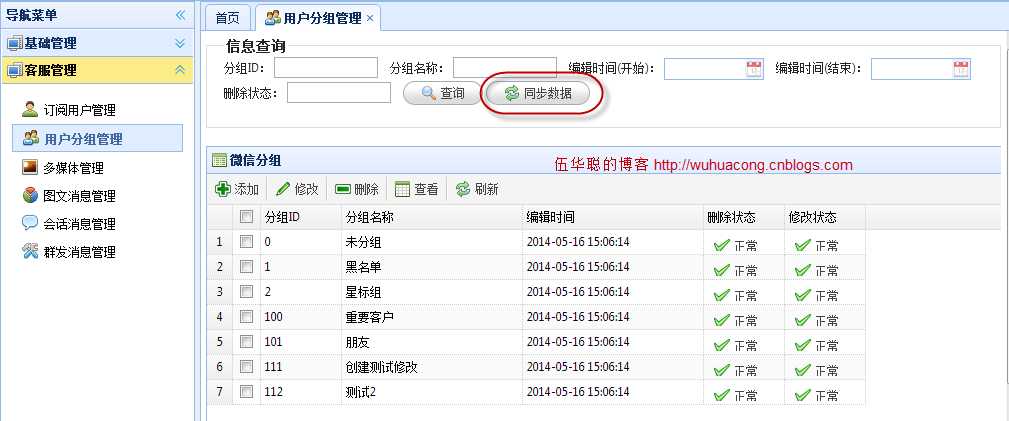Sort by the 分组名称 column header
Screen dimensions: 1009x421
[431, 218]
